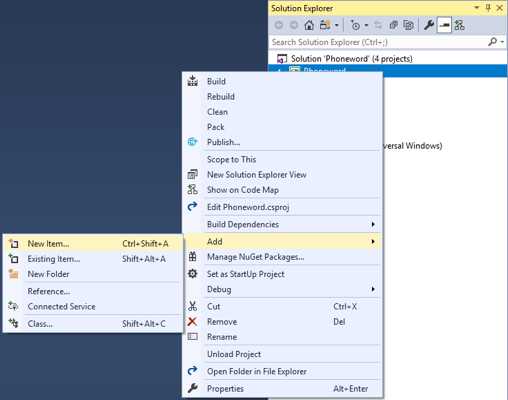Viewport: 508px width, 400px height.
Task: Click Edit Phoneword.csproj
Action: pos(282,207)
